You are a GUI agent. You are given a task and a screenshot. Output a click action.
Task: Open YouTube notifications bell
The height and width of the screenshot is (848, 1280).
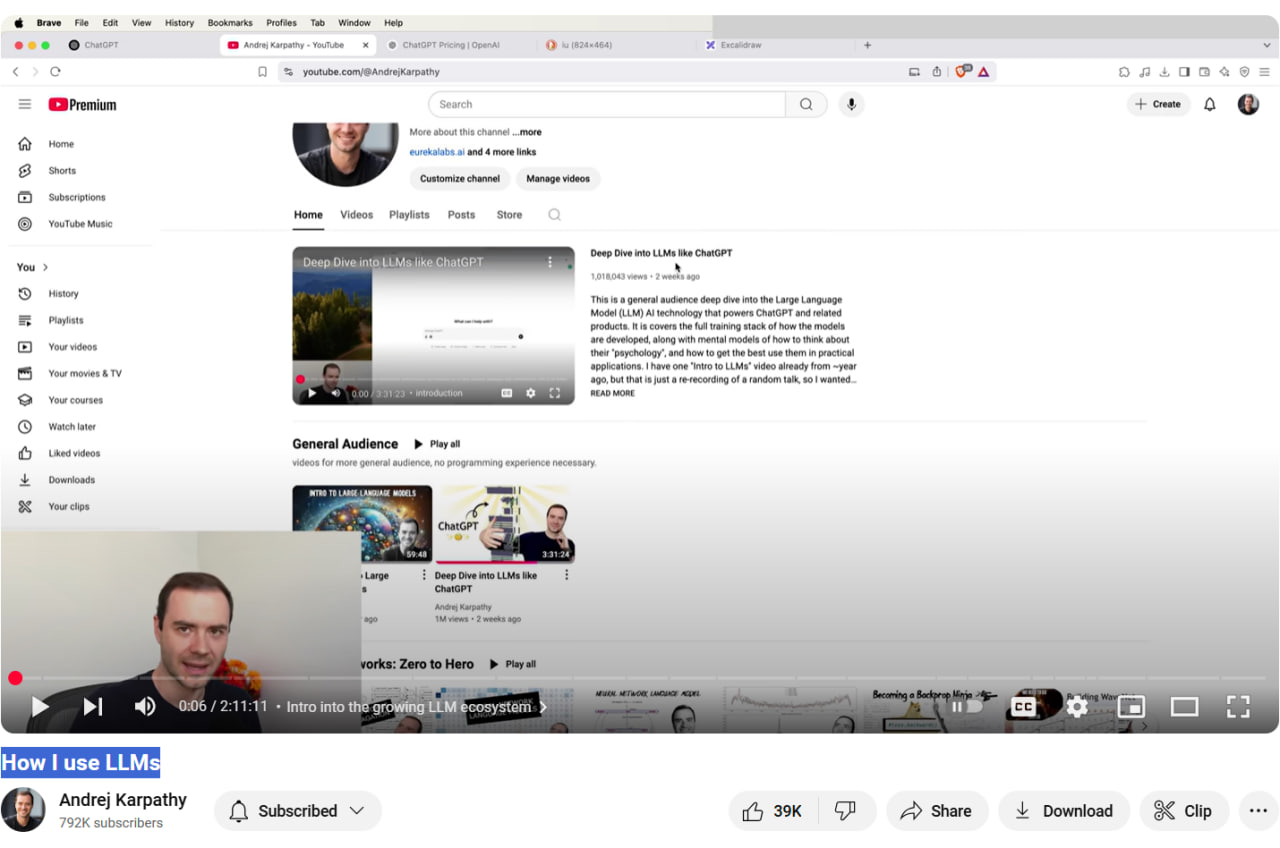click(x=1210, y=104)
